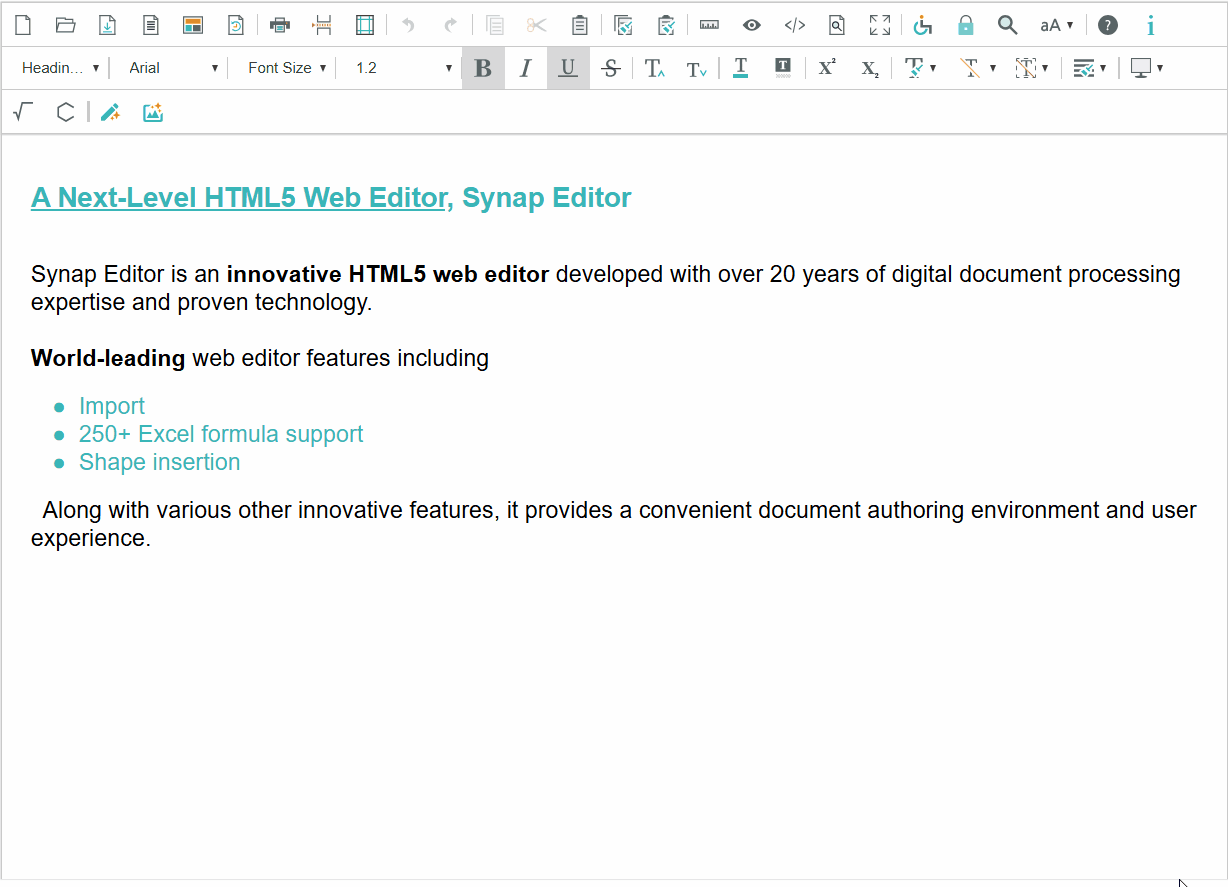Screen dimensions: 1228x887
Task: Click the 'Import' bullet item
Action: (112, 406)
